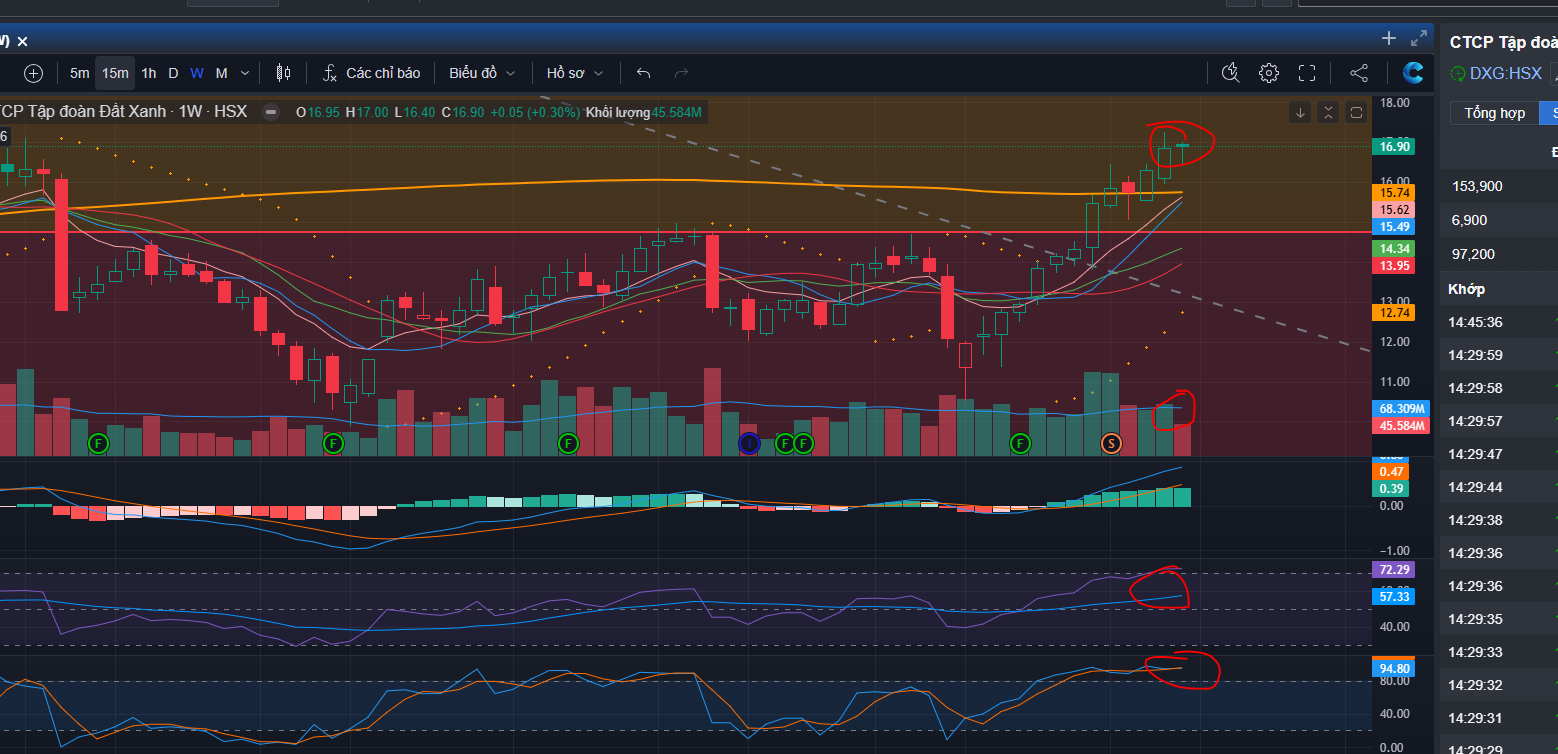Viewport: 1558px width, 754px height.
Task: Collapse the chart legend with minus button
Action: (x=271, y=112)
